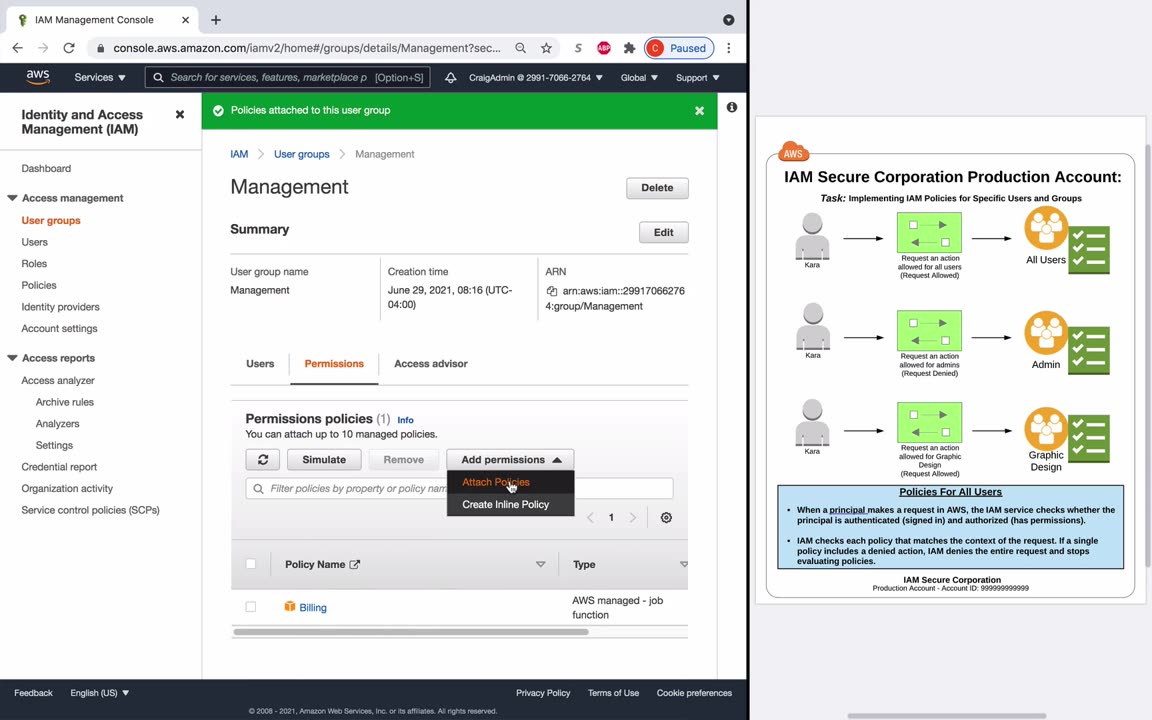Image resolution: width=1152 pixels, height=720 pixels.
Task: Copy the group ARN icon
Action: click(x=552, y=291)
